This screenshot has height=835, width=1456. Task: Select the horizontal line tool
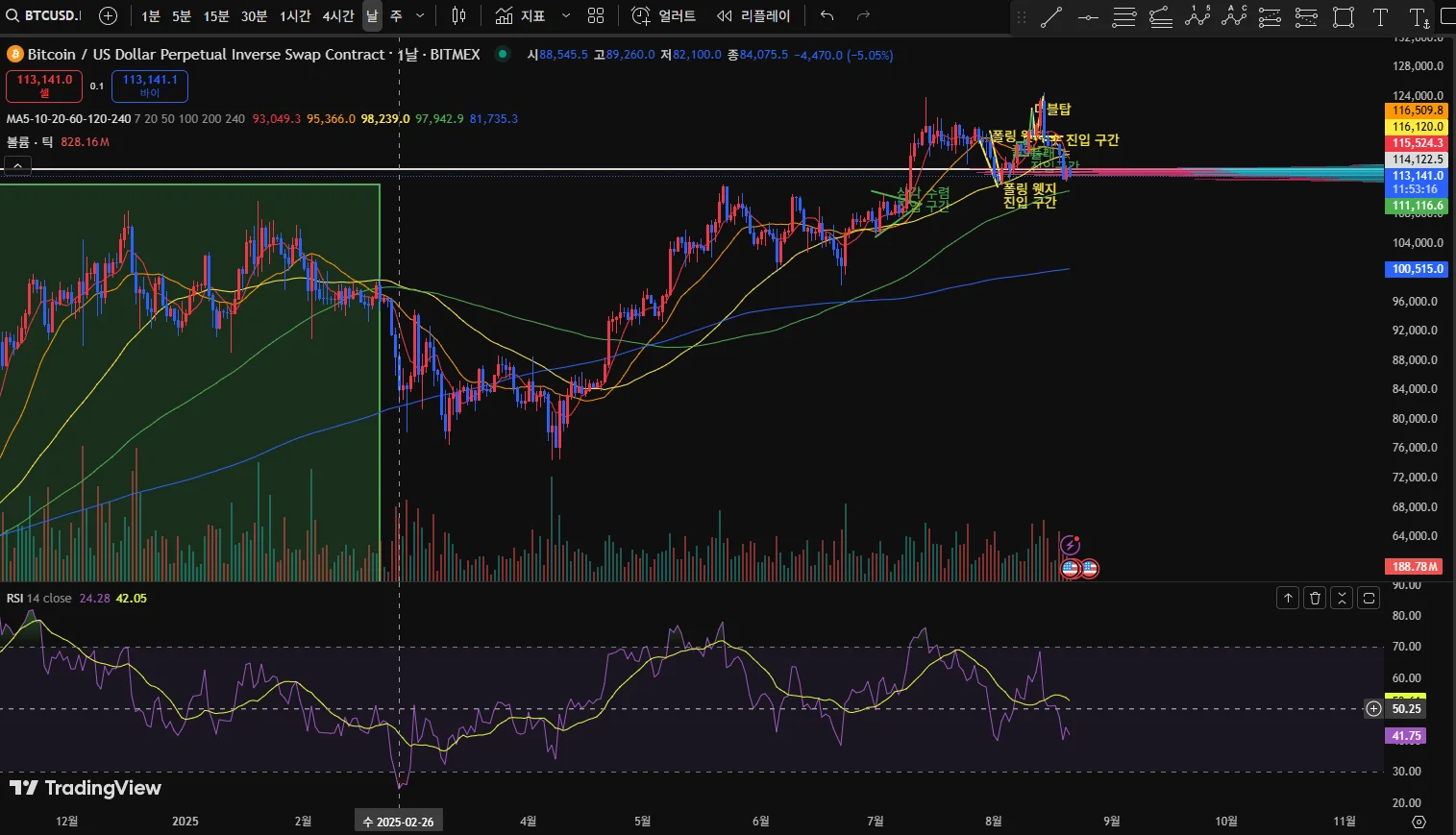click(x=1088, y=16)
